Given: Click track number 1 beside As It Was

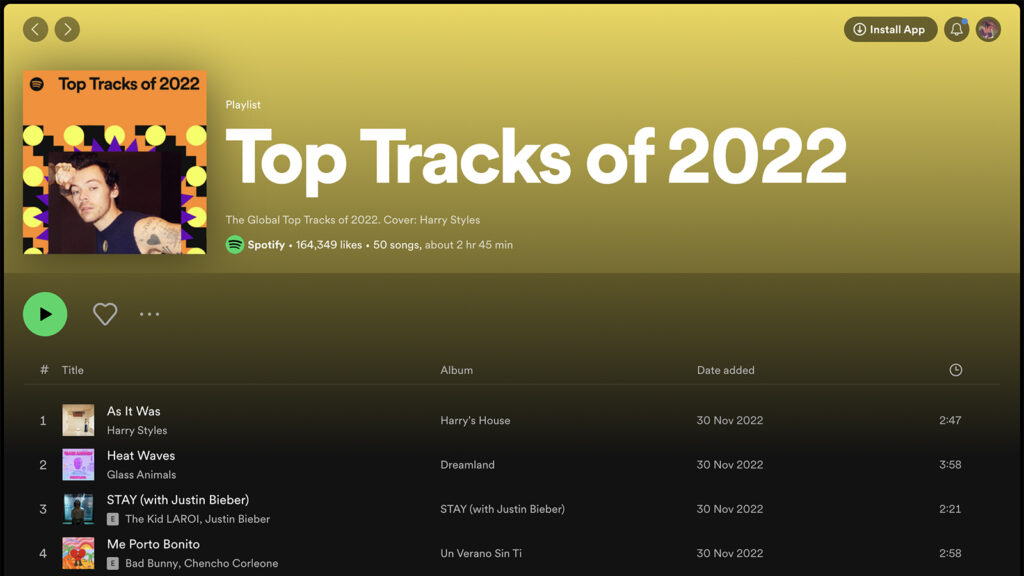Looking at the screenshot, I should (x=43, y=421).
